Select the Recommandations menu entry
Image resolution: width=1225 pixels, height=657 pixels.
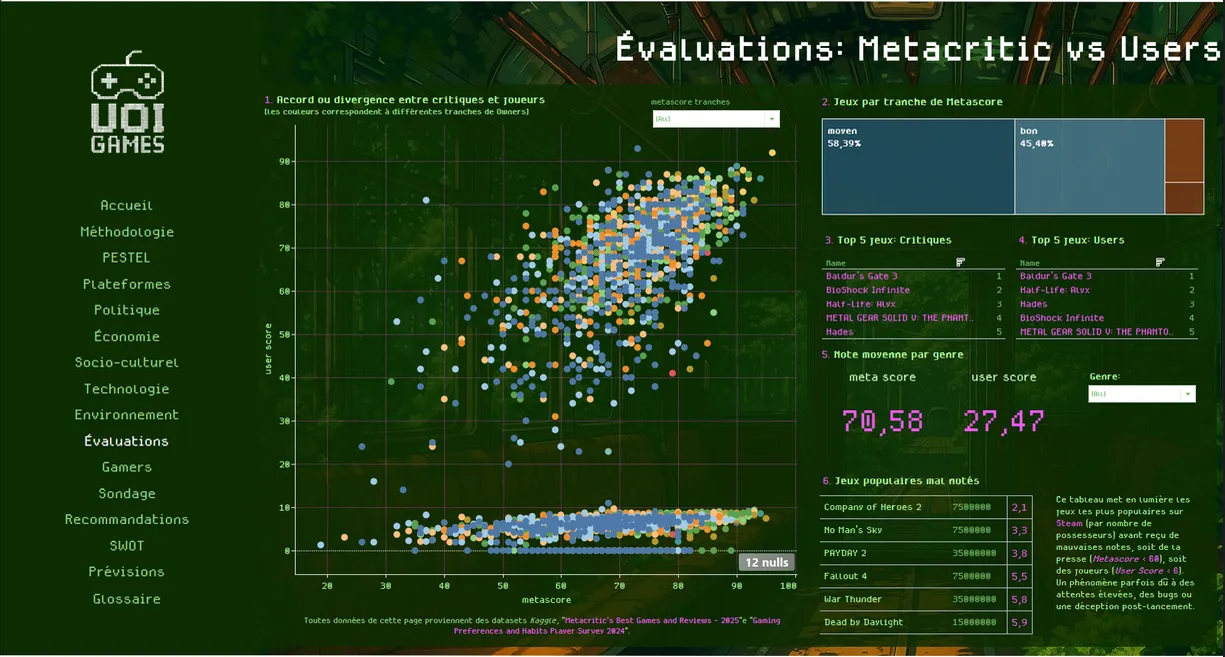pos(127,519)
